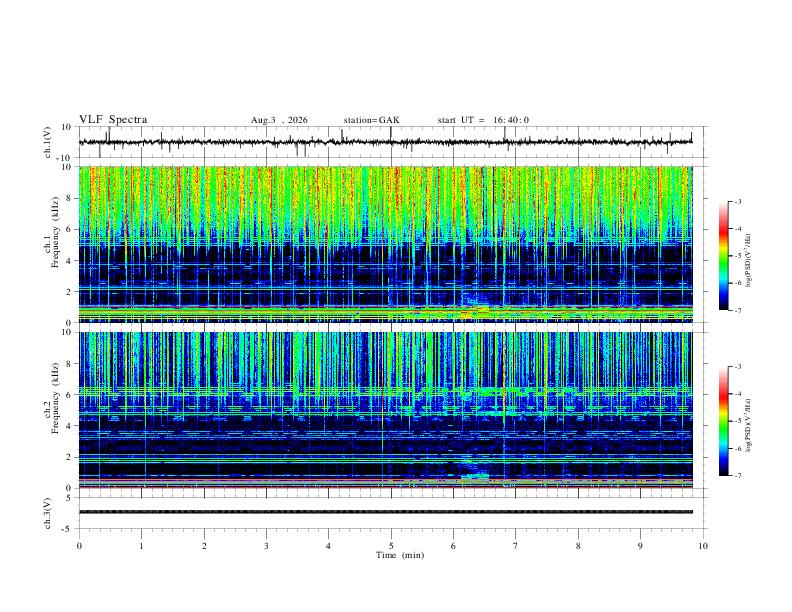Click the 10 minute tick label on time axis
This screenshot has height=612, width=792.
click(x=703, y=546)
